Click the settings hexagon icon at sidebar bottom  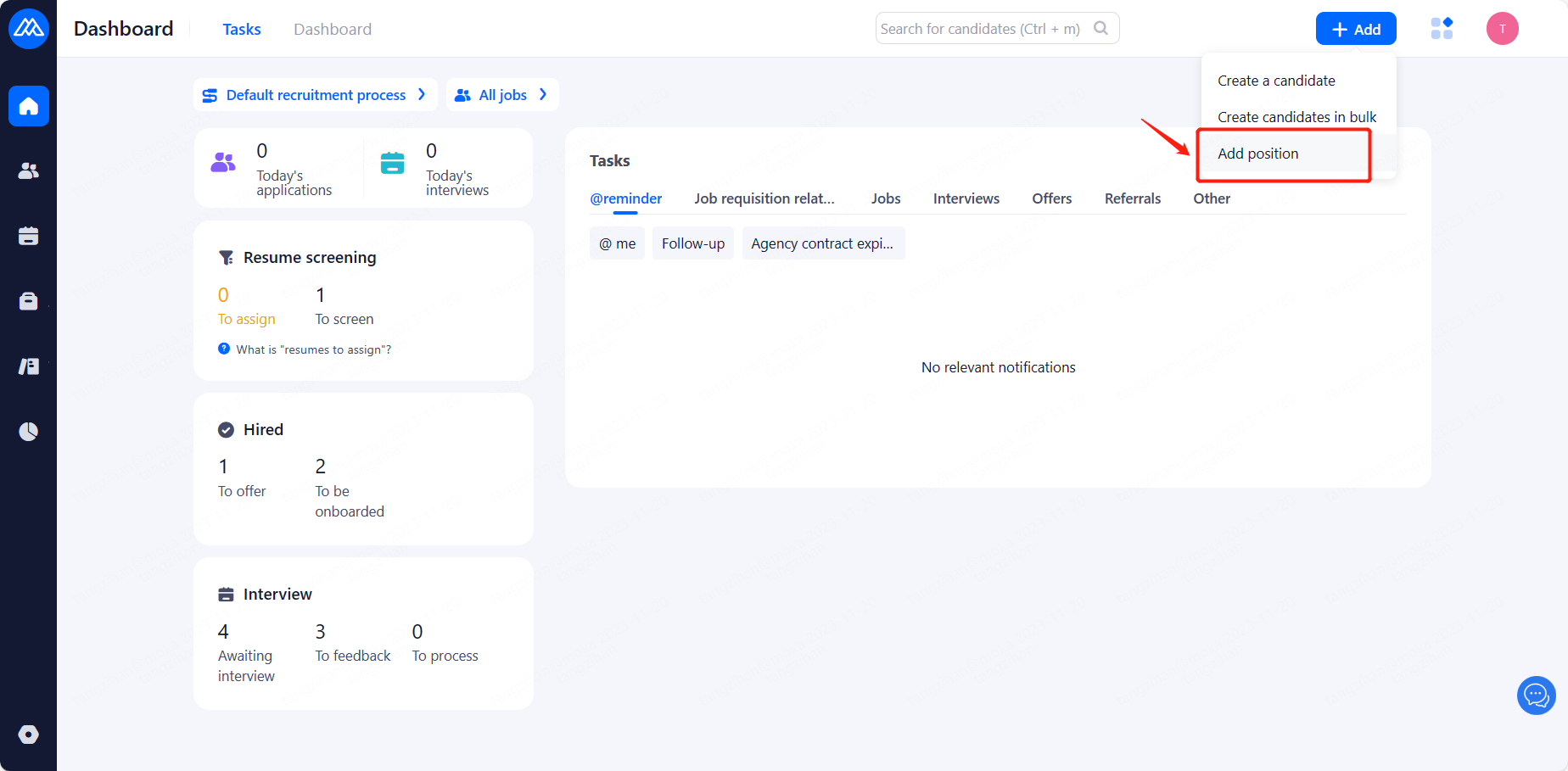[29, 735]
